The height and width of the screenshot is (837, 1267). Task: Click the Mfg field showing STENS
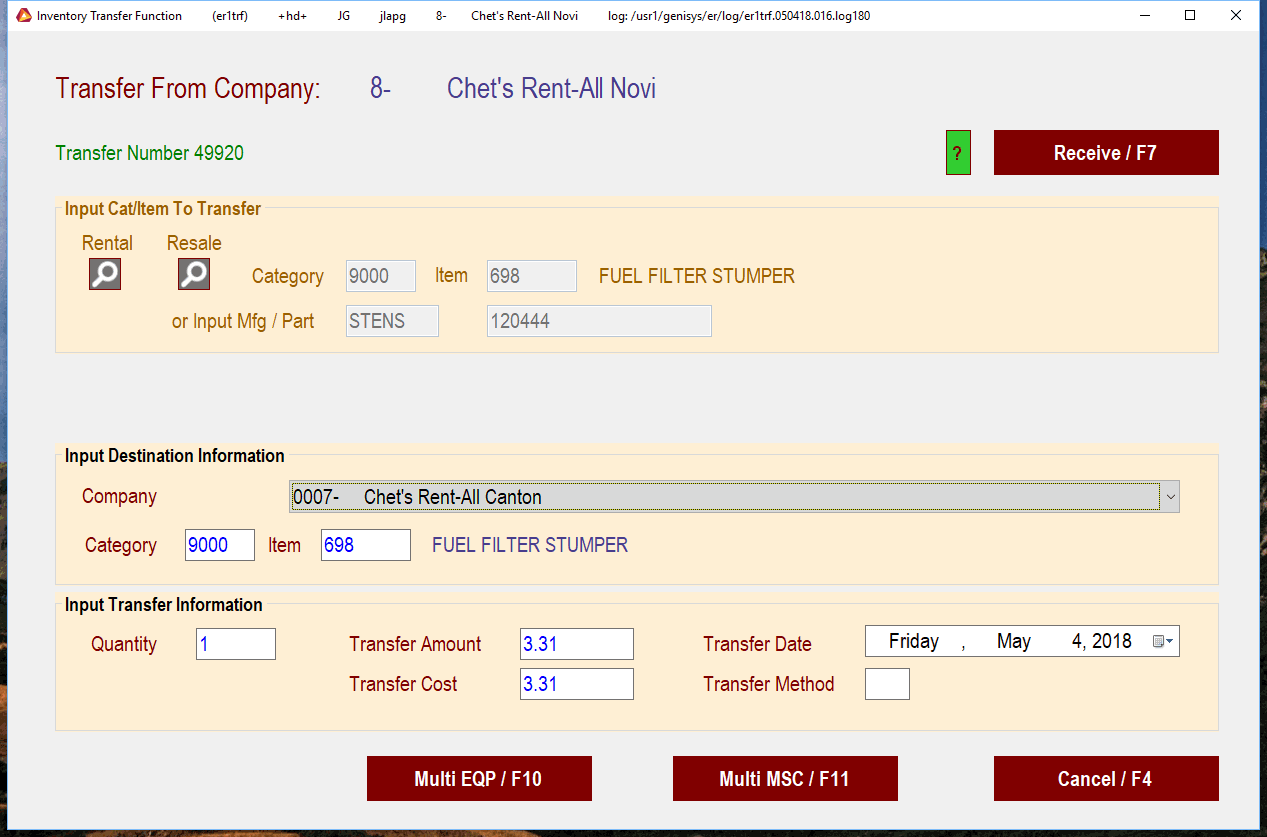[x=392, y=321]
